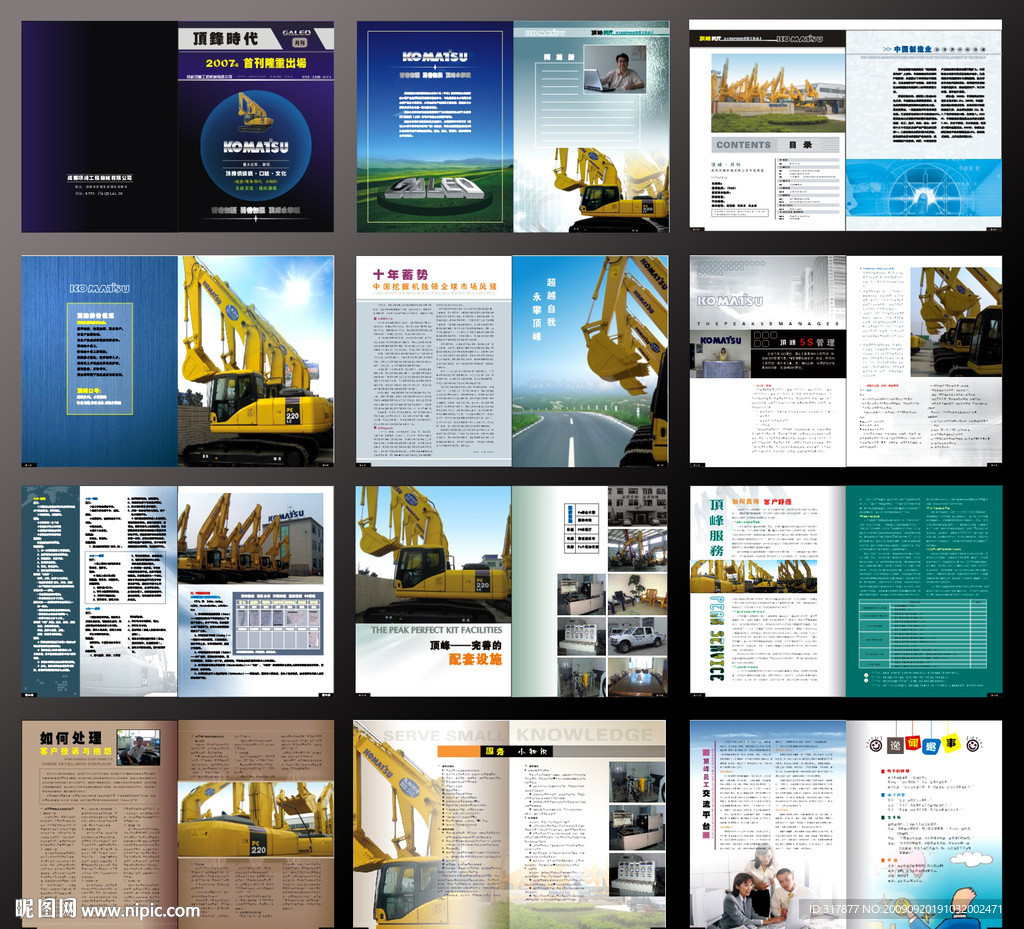Open the SERVE SMALL KNOWLEDGE spread
1024x929 pixels.
(x=509, y=824)
